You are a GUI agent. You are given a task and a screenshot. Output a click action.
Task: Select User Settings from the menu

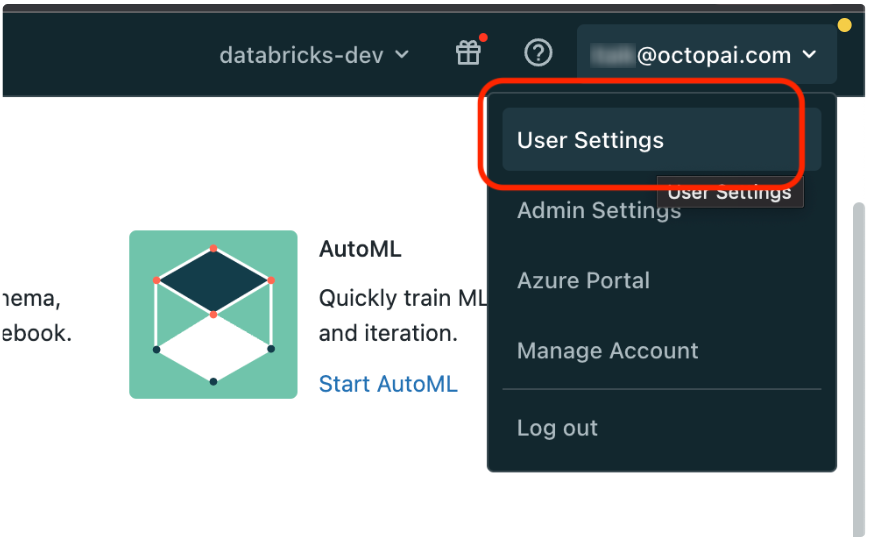(590, 140)
